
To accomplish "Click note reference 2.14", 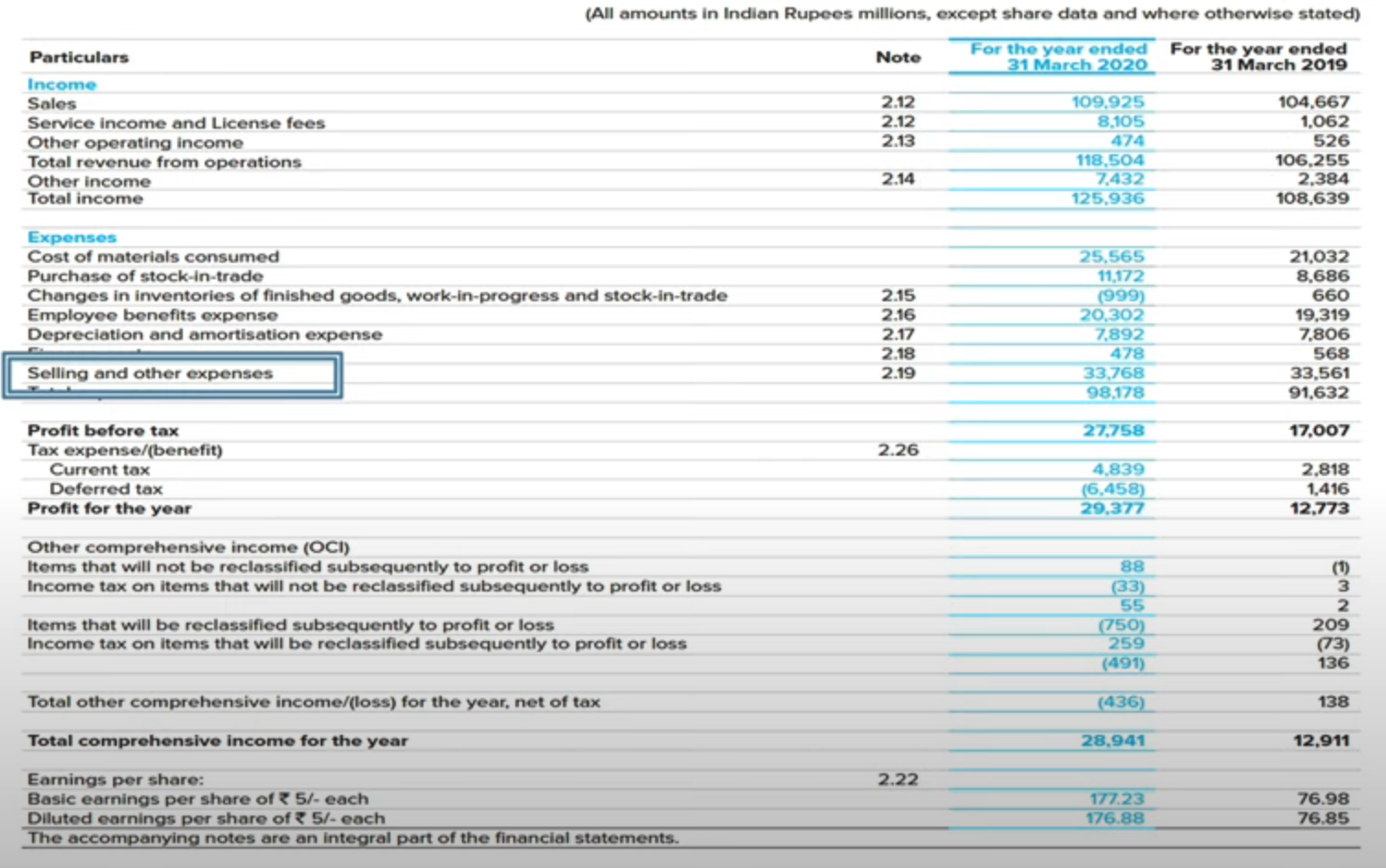I will (x=897, y=178).
